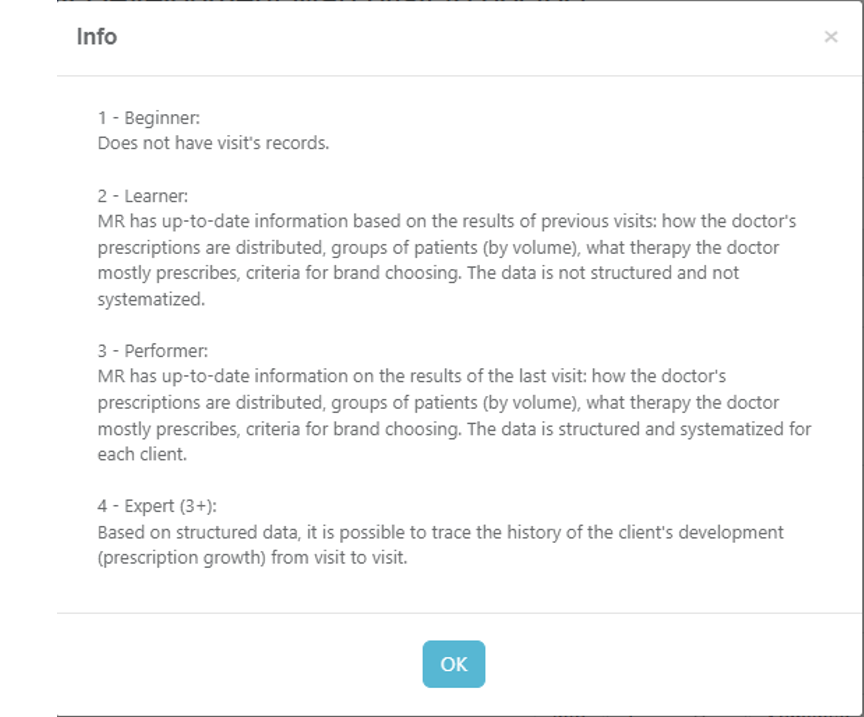
Task: Click "Does not have visit's records." text
Action: tap(213, 143)
